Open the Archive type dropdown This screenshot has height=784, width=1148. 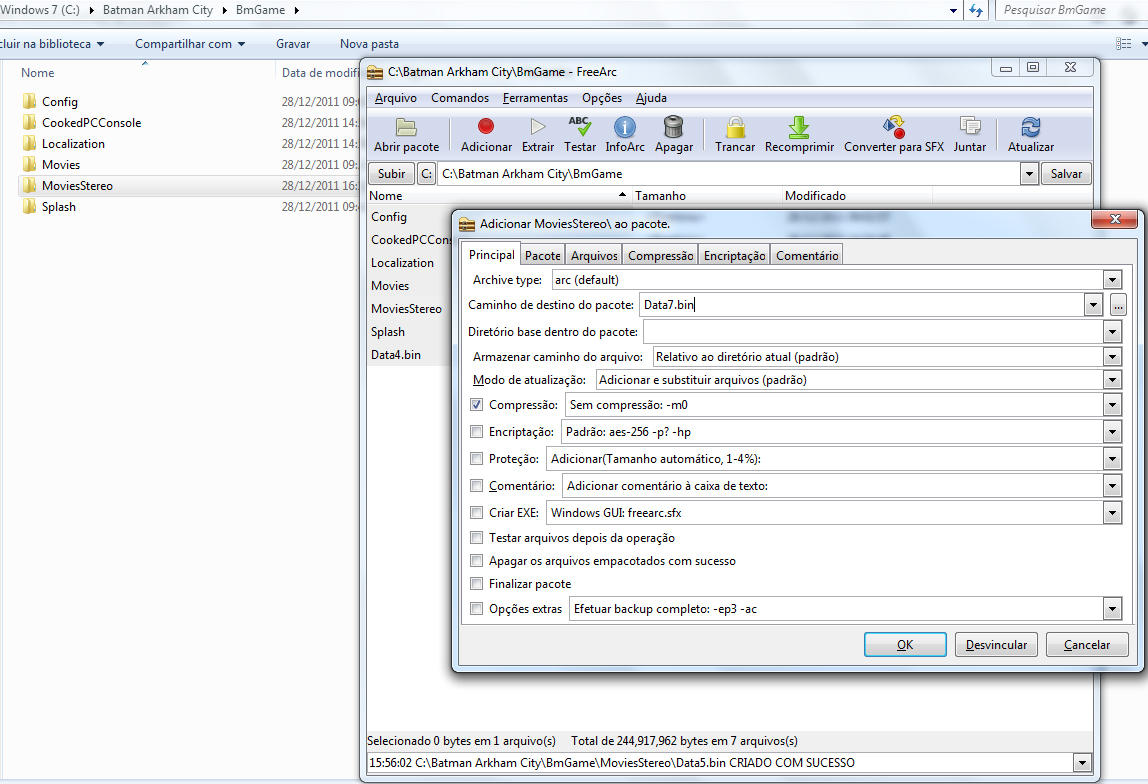click(1112, 280)
